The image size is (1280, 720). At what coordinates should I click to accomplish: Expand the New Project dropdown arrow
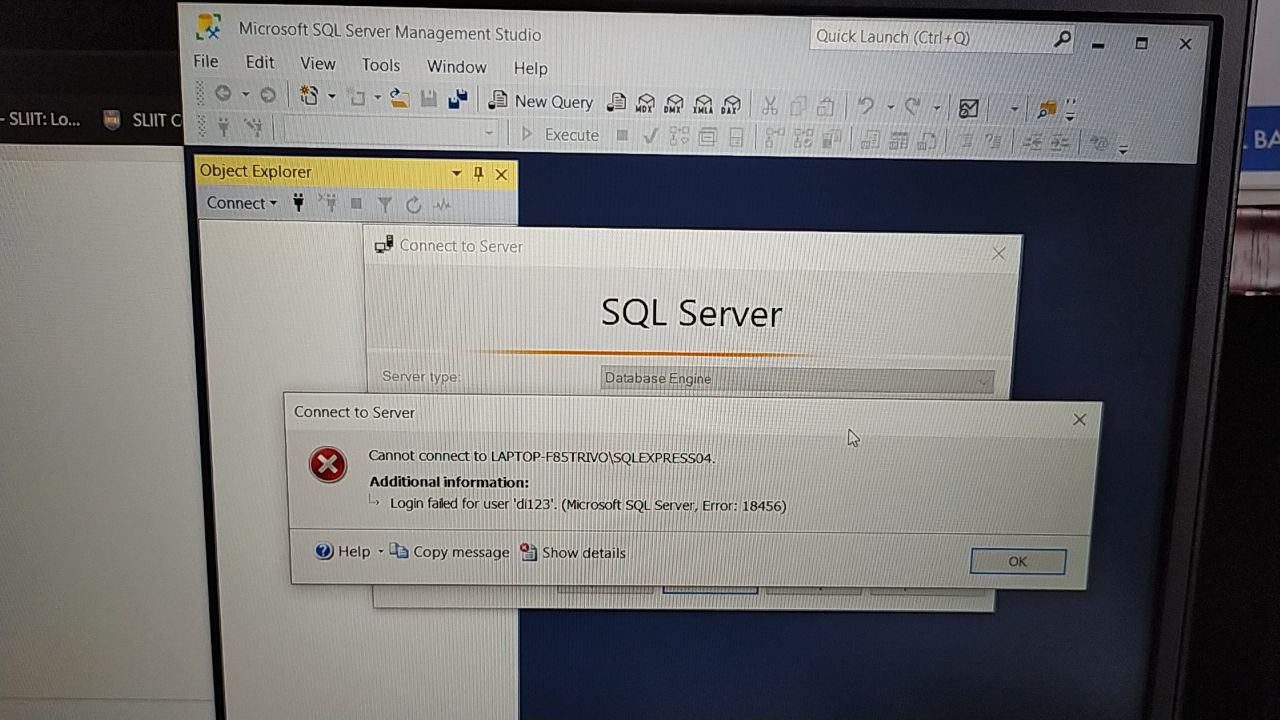331,96
